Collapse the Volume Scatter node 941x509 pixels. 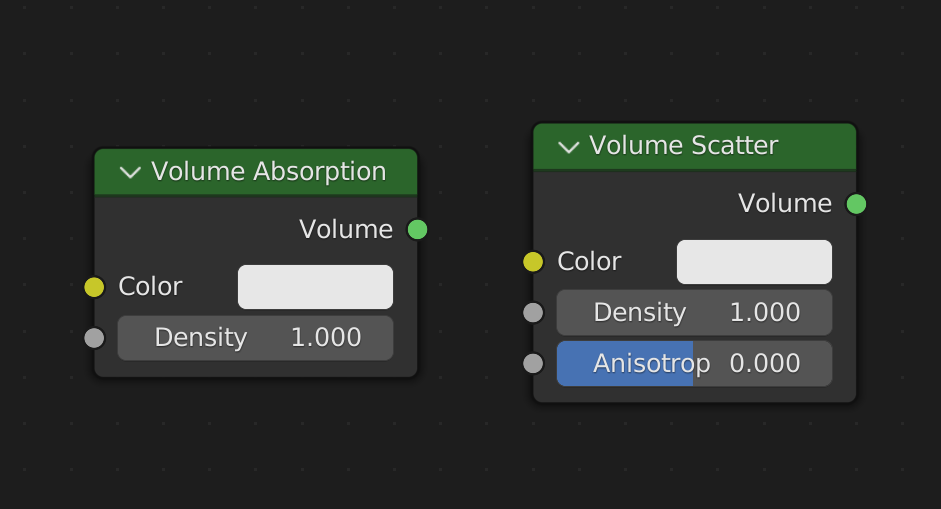[x=569, y=147]
